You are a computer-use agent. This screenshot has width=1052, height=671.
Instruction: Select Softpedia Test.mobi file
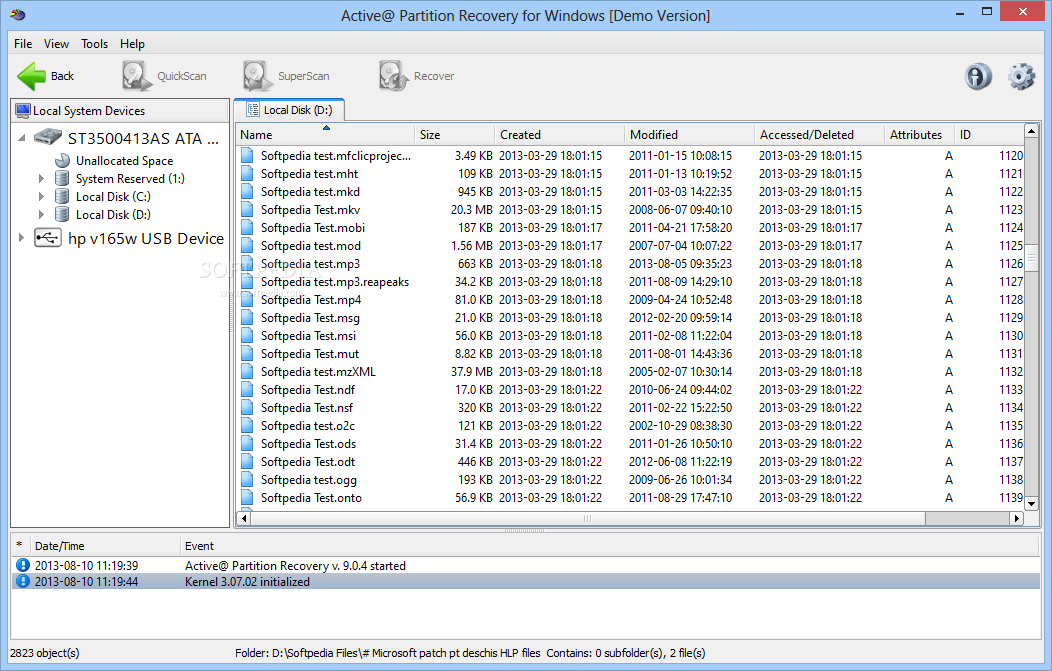631,228
